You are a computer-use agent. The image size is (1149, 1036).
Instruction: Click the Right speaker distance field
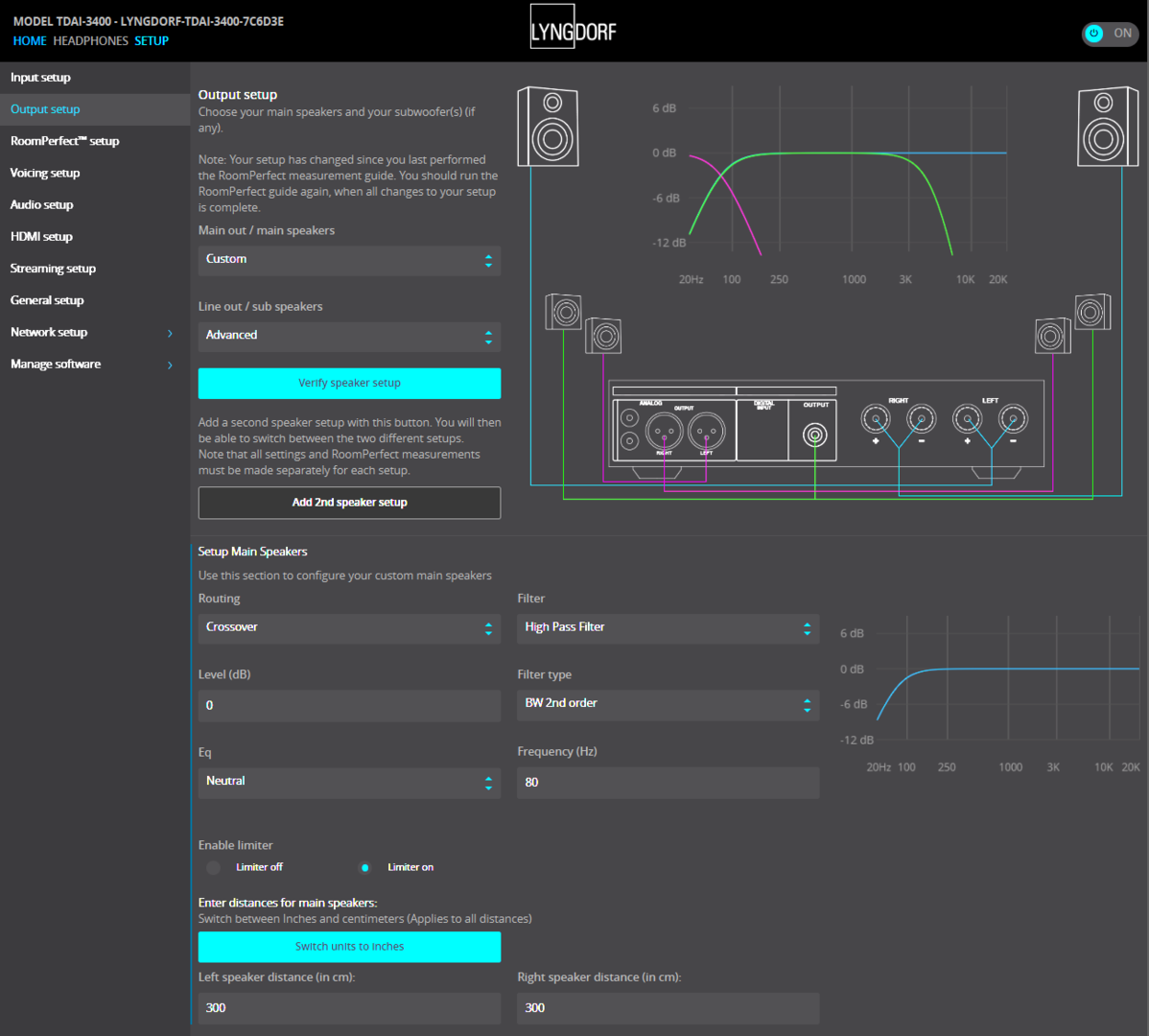click(x=668, y=1008)
